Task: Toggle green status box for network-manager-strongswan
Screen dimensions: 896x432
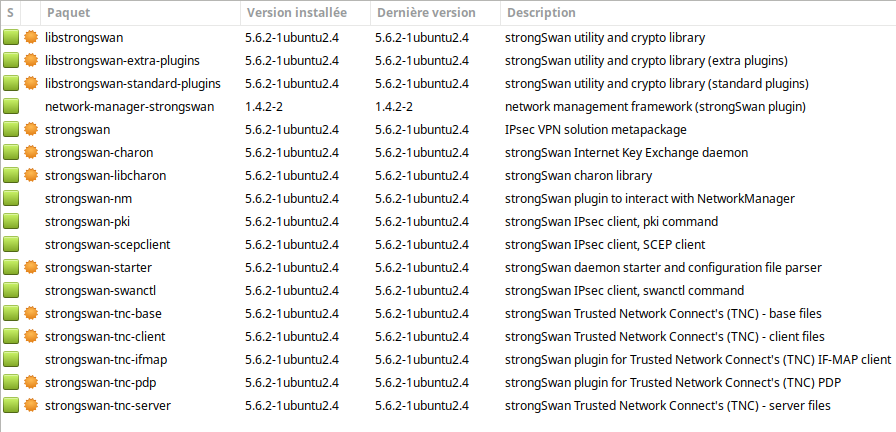Action: pyautogui.click(x=11, y=107)
